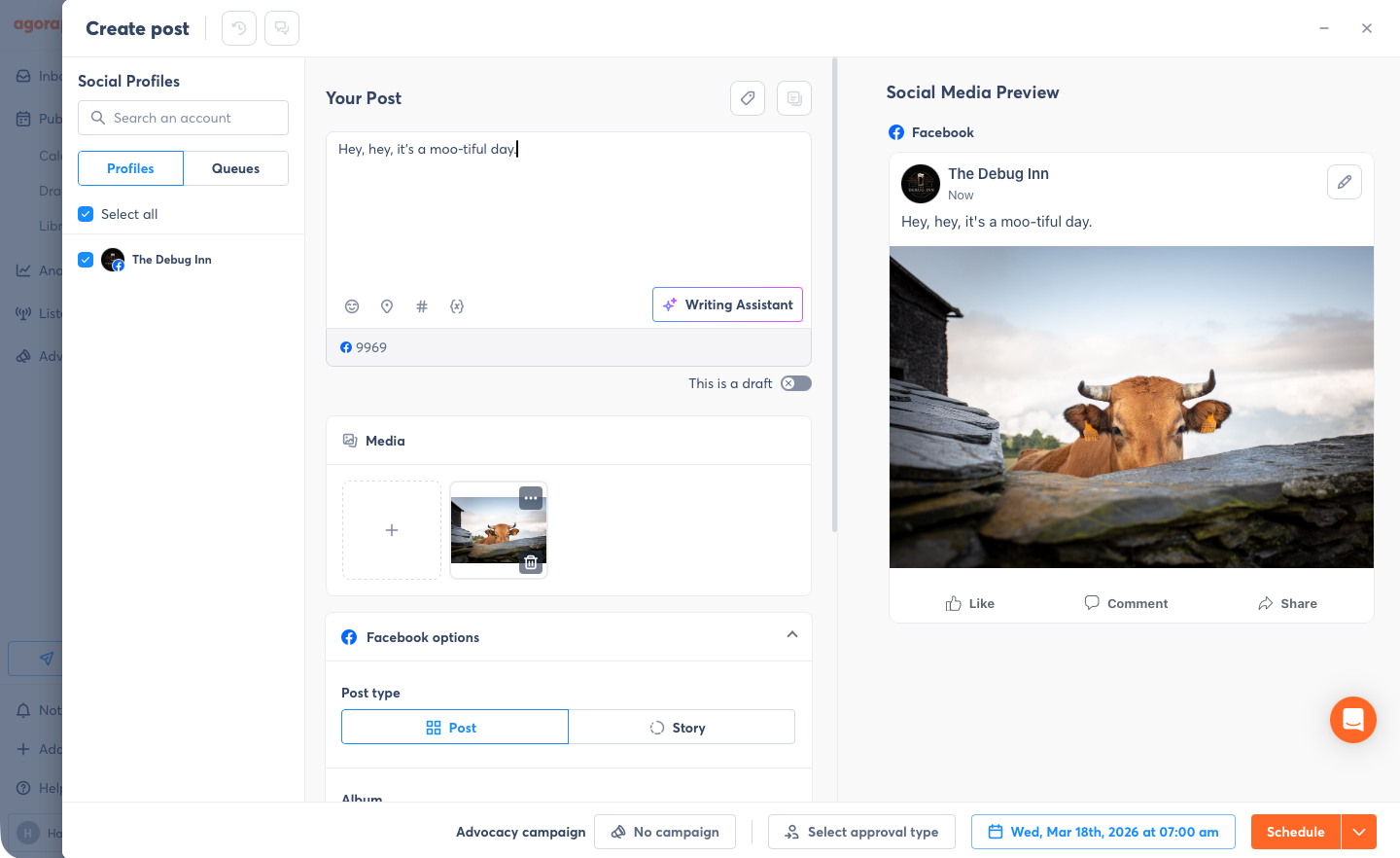This screenshot has height=858, width=1400.
Task: Collapse the Facebook options section
Action: point(791,632)
